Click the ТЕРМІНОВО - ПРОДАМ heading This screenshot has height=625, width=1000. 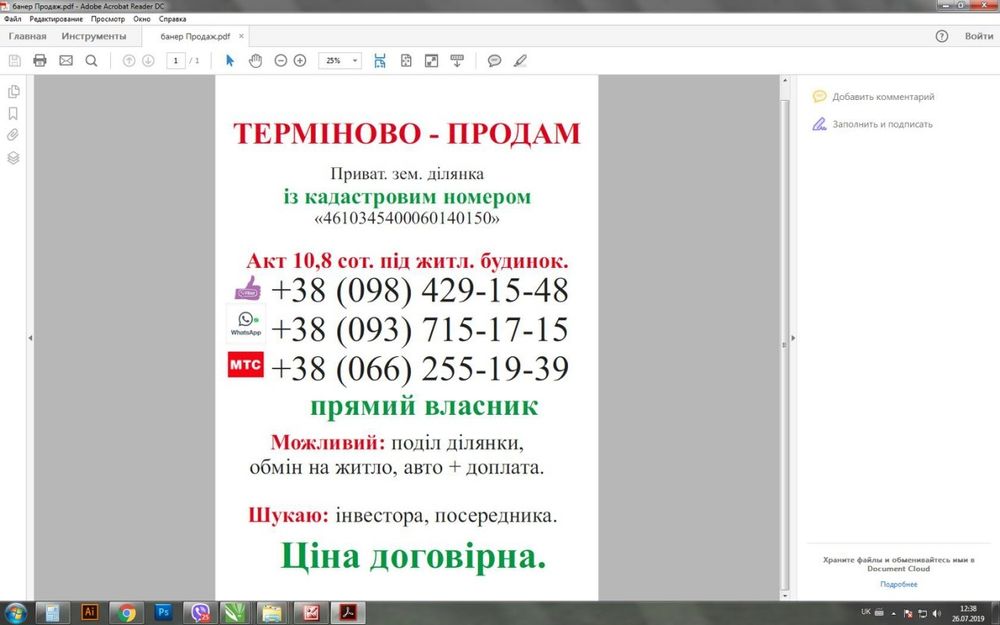point(407,133)
